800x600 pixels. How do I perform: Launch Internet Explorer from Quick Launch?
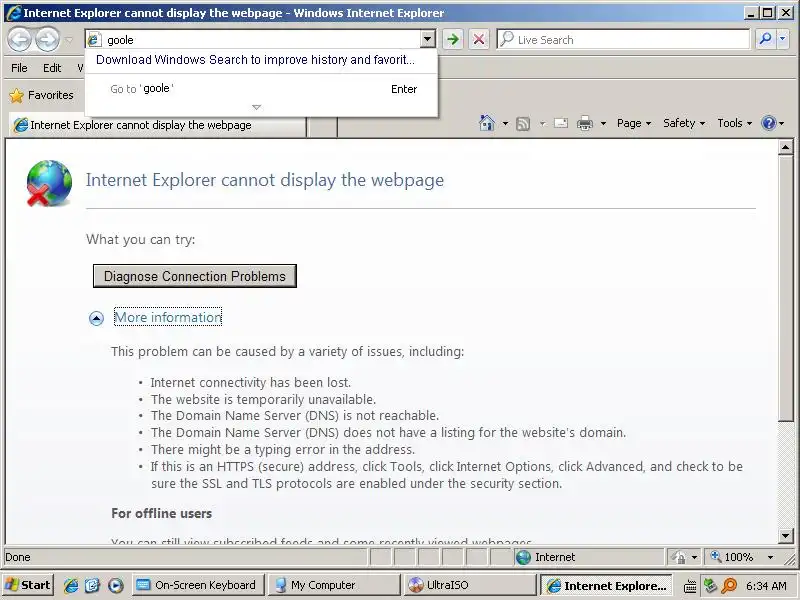(71, 585)
